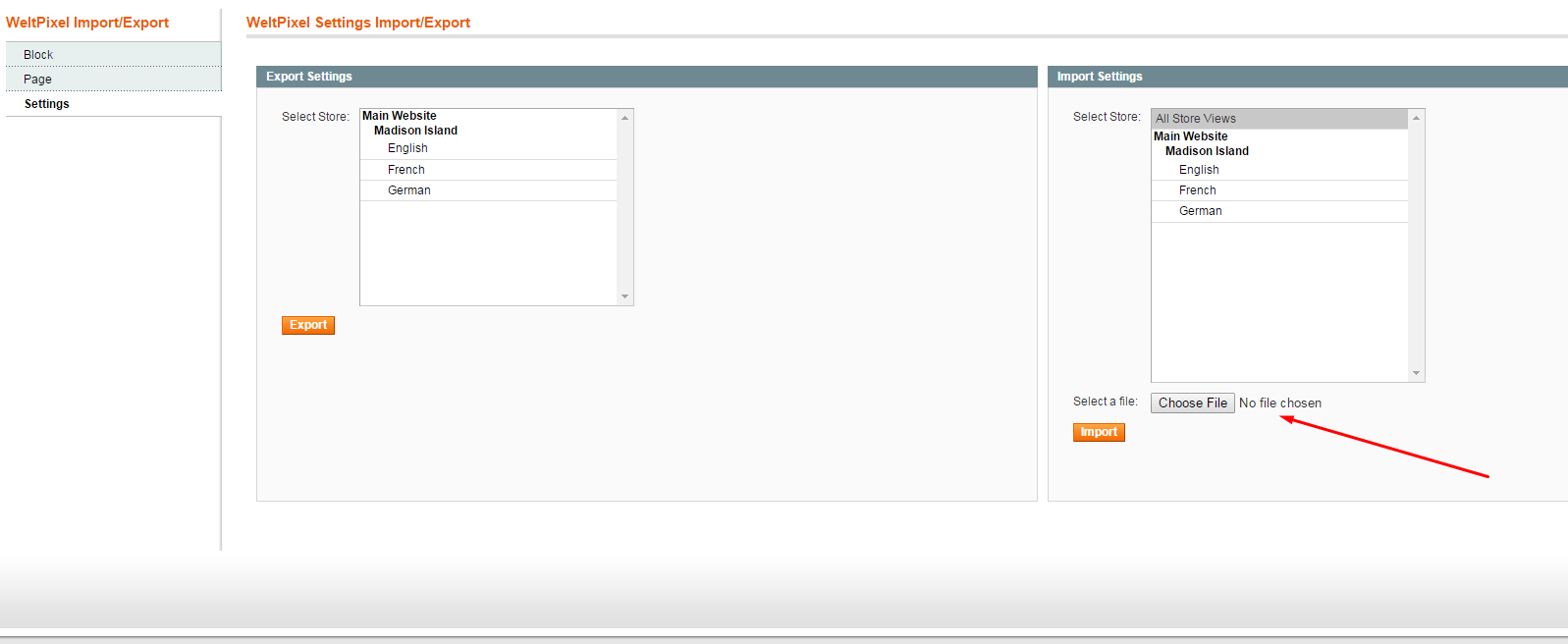Select French in Import store list
This screenshot has width=1568, height=644.
click(1197, 190)
